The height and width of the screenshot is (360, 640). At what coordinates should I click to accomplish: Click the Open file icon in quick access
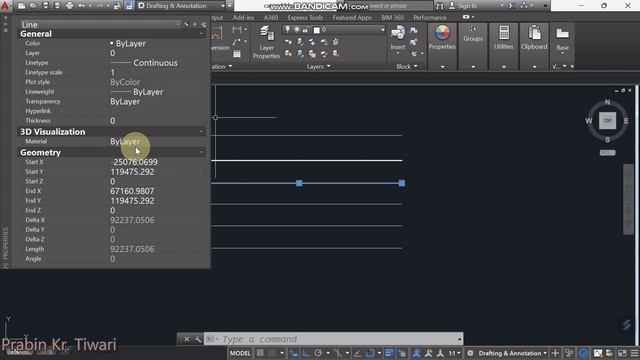[33, 6]
